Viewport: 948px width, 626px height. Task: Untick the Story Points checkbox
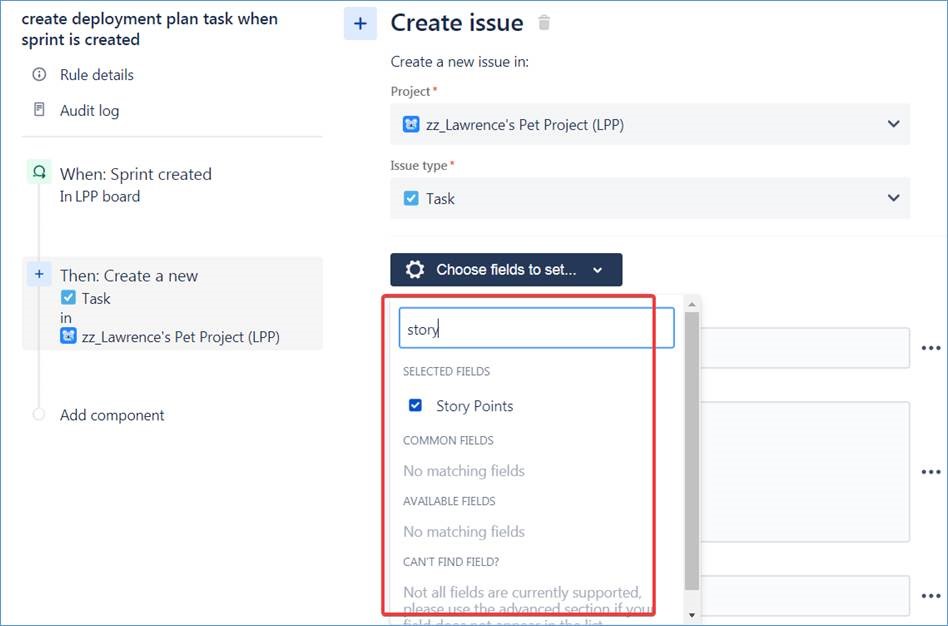(415, 405)
